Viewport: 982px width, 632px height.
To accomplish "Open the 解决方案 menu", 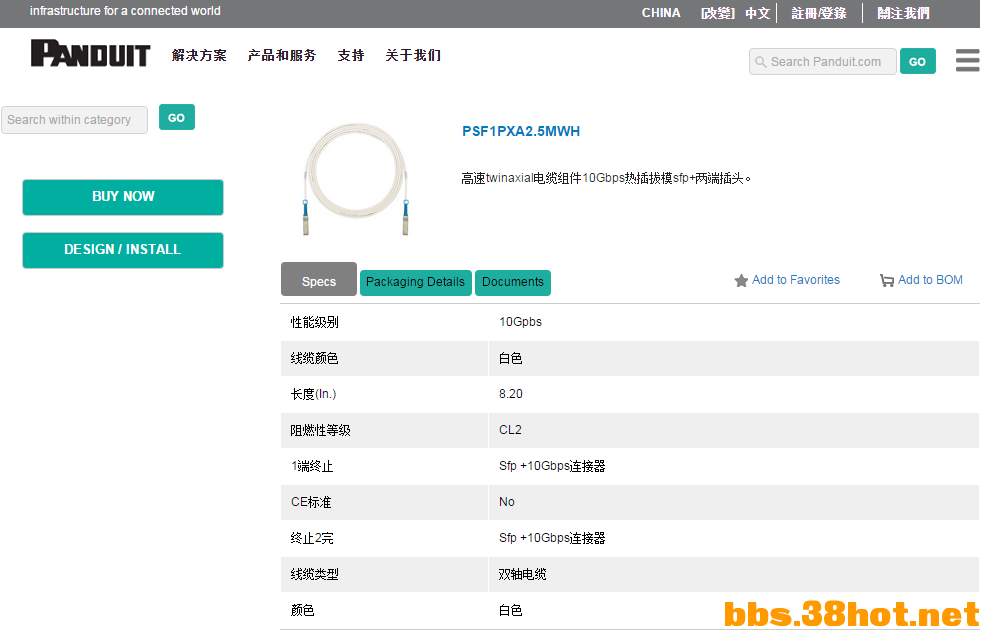I will (x=199, y=55).
